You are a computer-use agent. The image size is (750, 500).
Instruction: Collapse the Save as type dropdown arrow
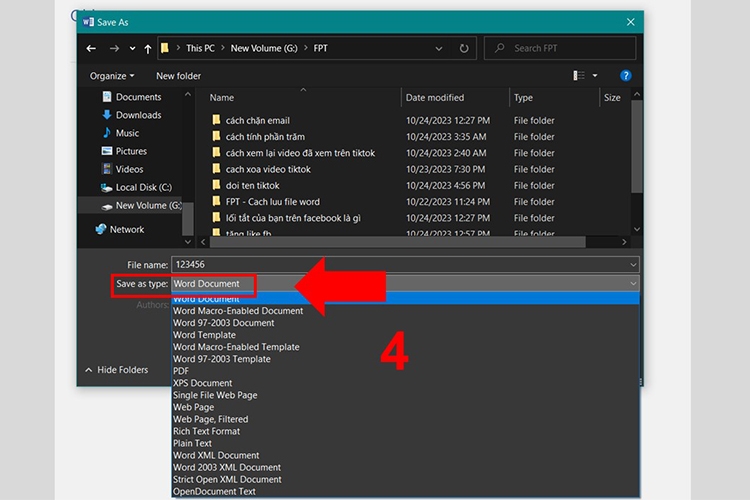point(633,284)
